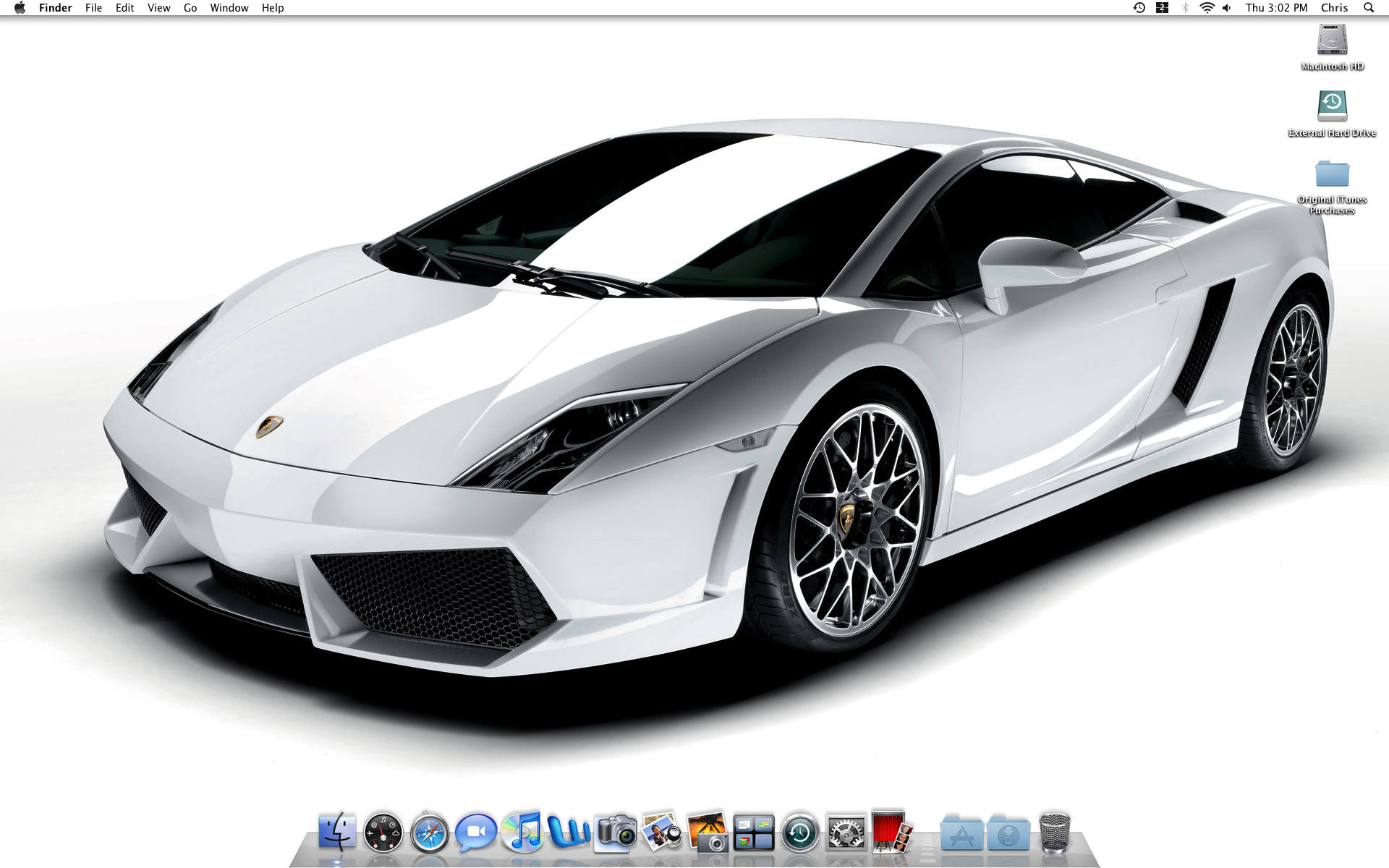The width and height of the screenshot is (1389, 868).
Task: Open System Preferences from the Dock
Action: (x=846, y=832)
